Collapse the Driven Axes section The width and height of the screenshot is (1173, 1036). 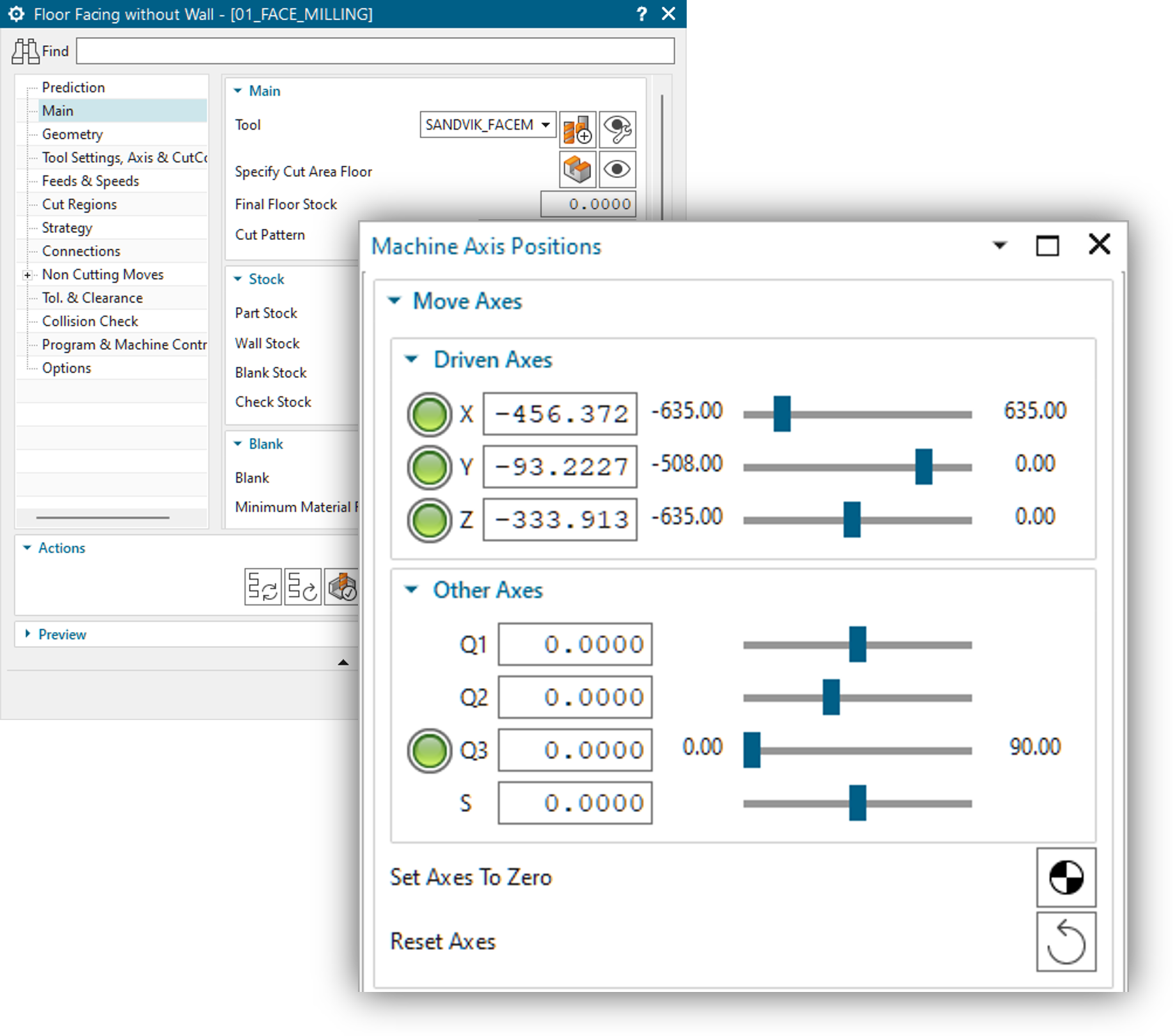coord(412,360)
